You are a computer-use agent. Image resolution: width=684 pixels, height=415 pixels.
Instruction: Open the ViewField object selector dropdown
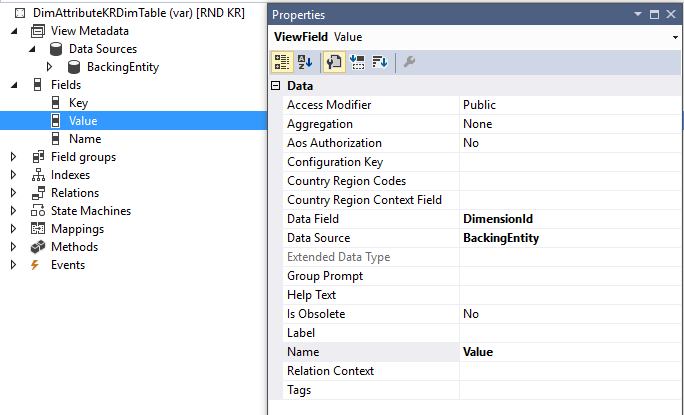tap(676, 37)
